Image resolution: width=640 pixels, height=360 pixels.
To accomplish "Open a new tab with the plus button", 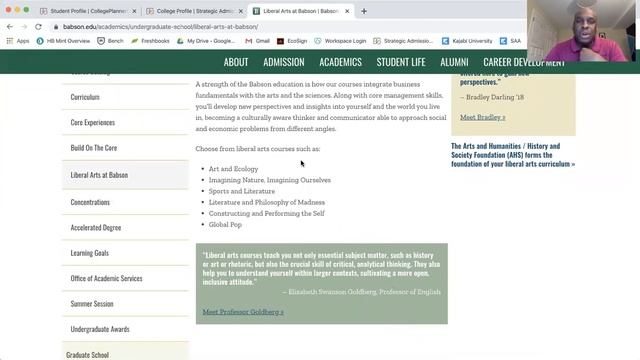I will point(364,11).
